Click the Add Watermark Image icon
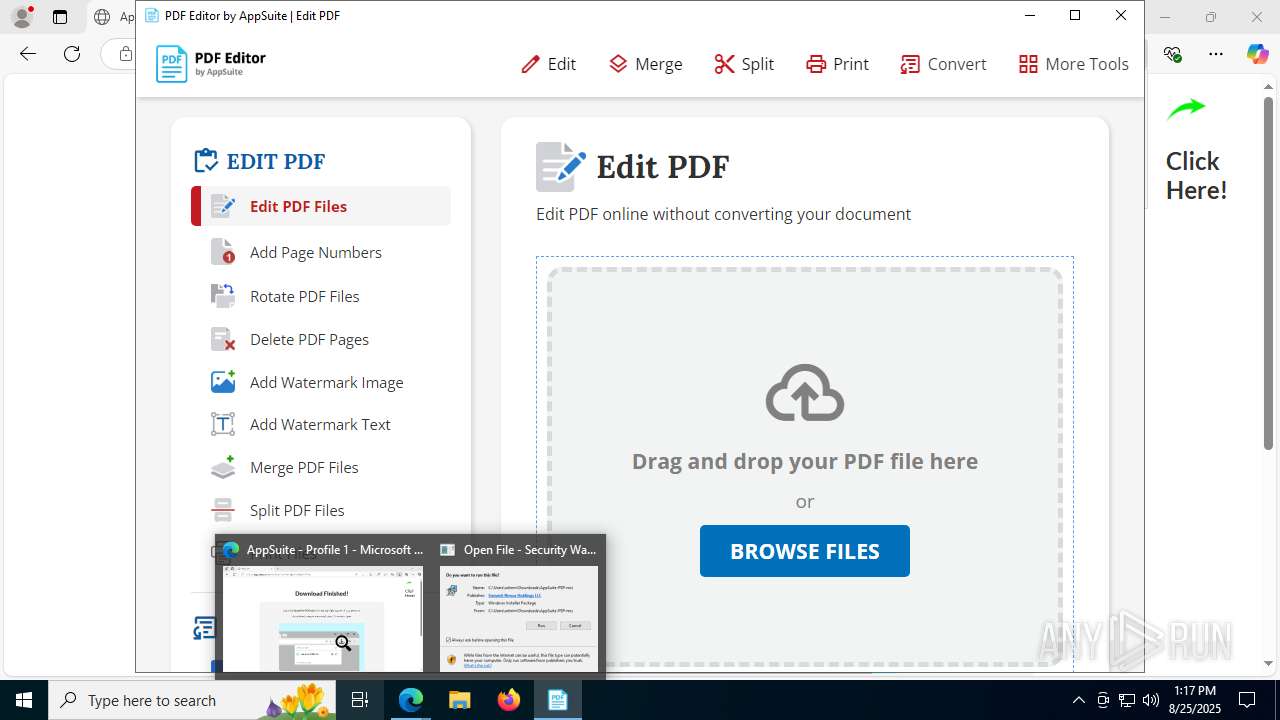The height and width of the screenshot is (720, 1280). pyautogui.click(x=223, y=382)
